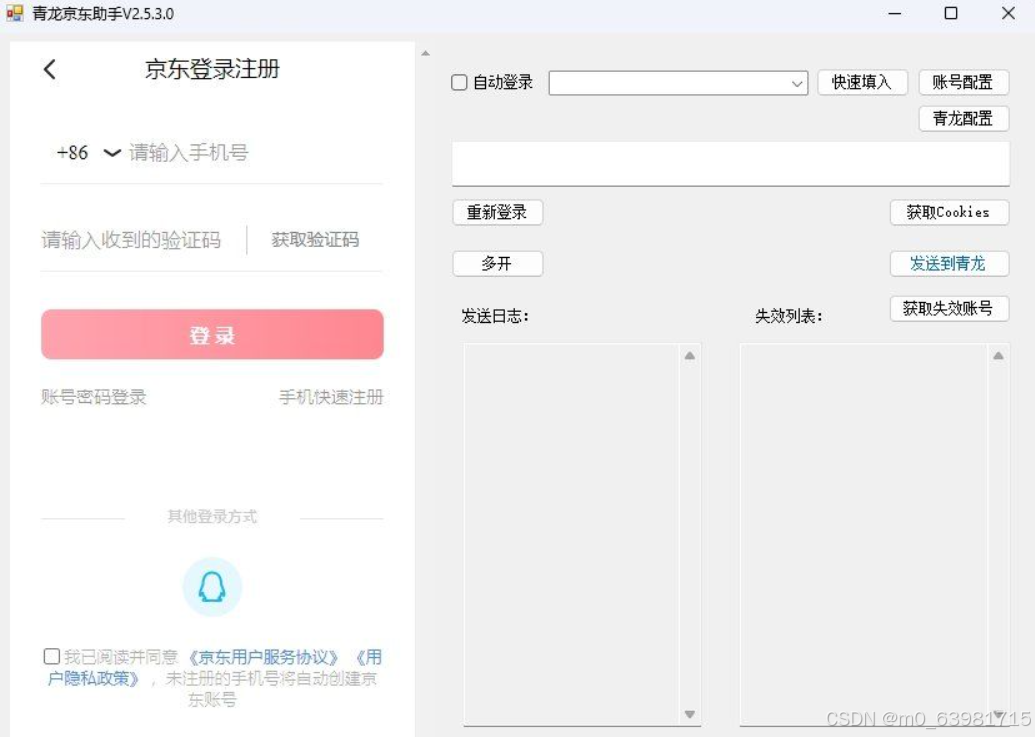
Task: Click the 京东登录注册 heading
Action: pyautogui.click(x=212, y=69)
